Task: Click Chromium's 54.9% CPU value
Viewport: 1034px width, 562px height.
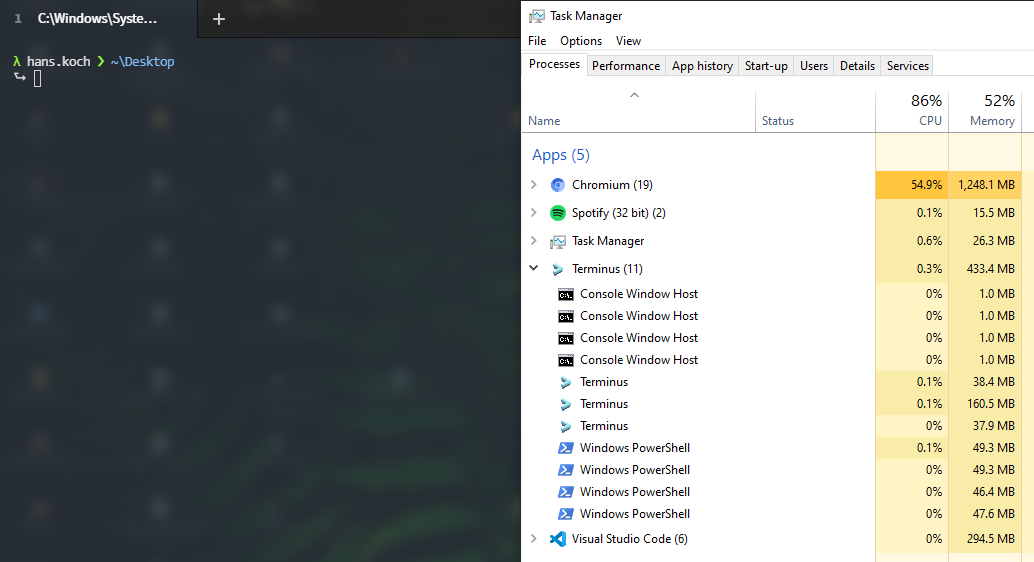Action: pos(927,185)
